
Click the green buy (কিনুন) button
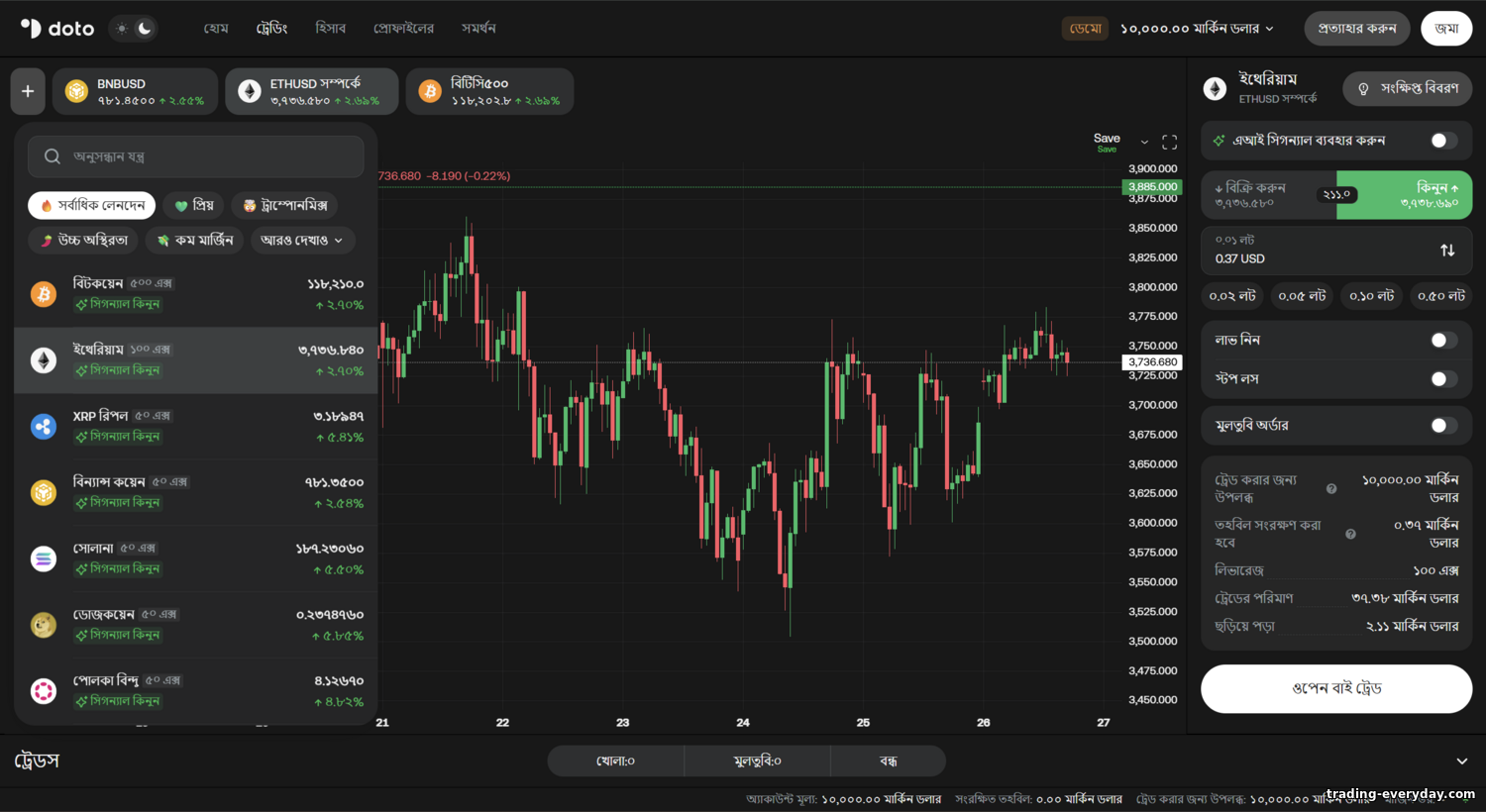click(x=1404, y=194)
